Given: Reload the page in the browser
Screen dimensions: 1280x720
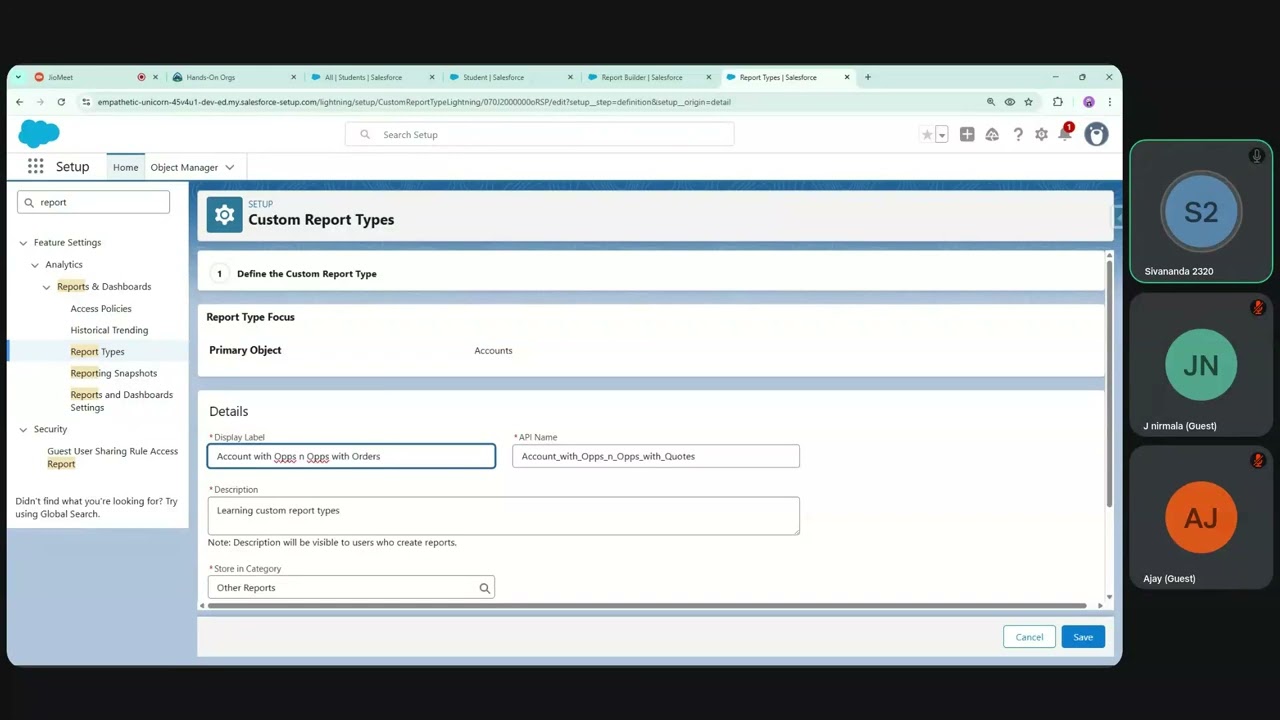Looking at the screenshot, I should pyautogui.click(x=61, y=102).
